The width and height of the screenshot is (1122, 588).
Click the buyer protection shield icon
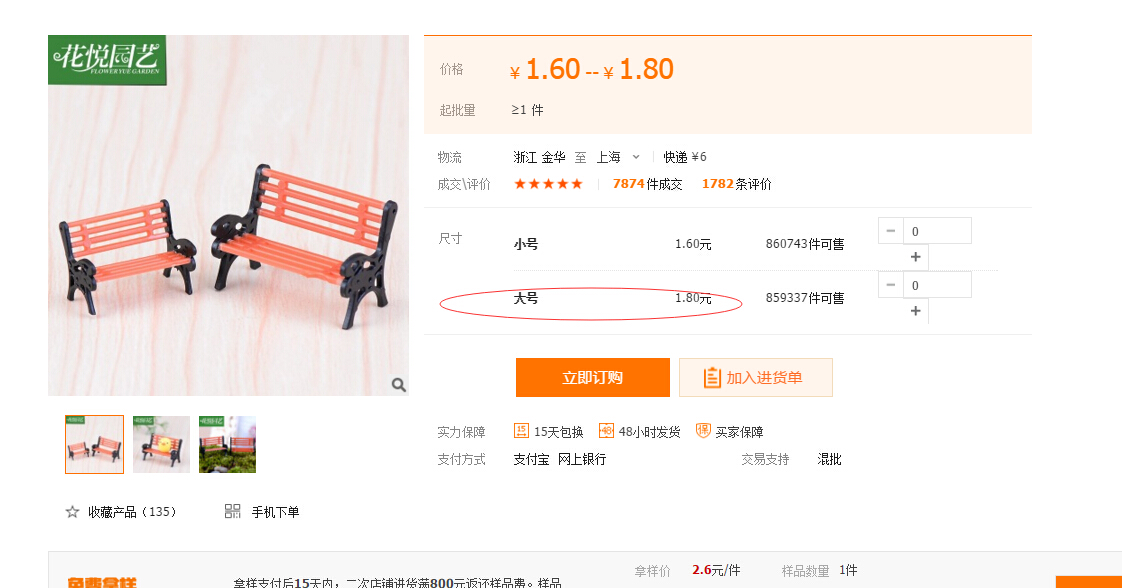[703, 431]
